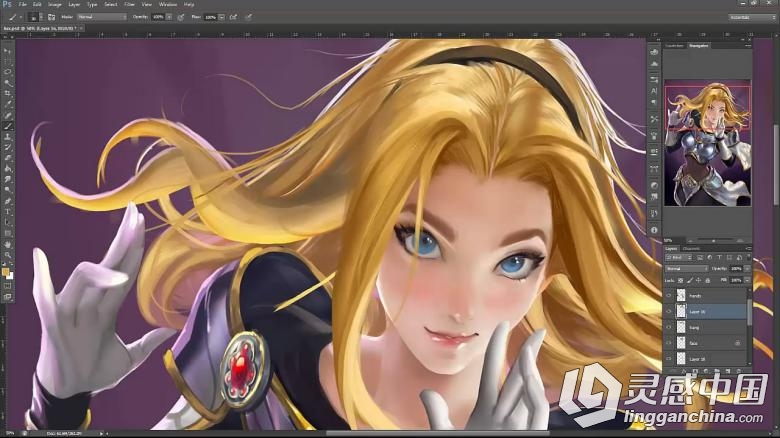Open the Flow slider arrow
Screen dimensions: 780x438
[222, 17]
